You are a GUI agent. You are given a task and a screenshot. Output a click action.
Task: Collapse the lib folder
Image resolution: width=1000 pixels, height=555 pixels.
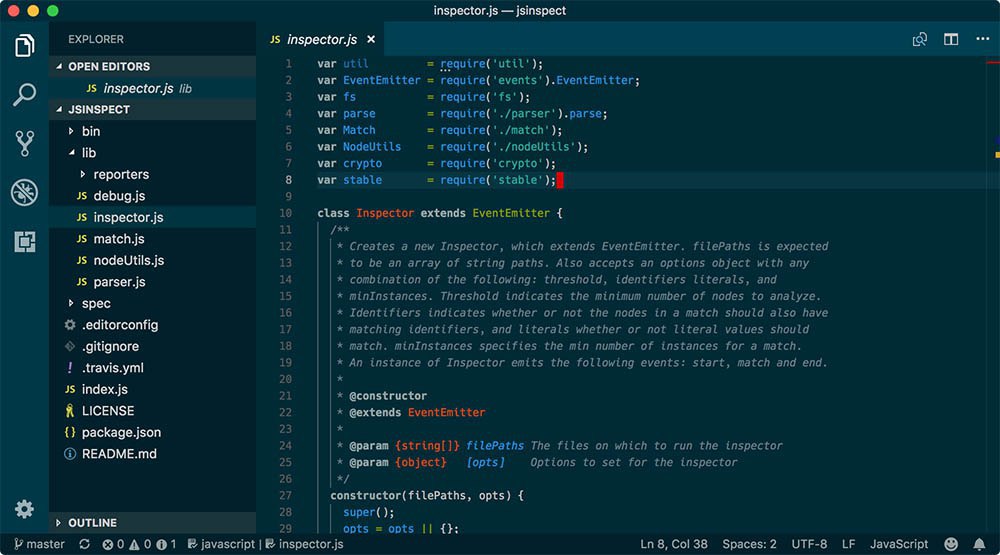(88, 153)
